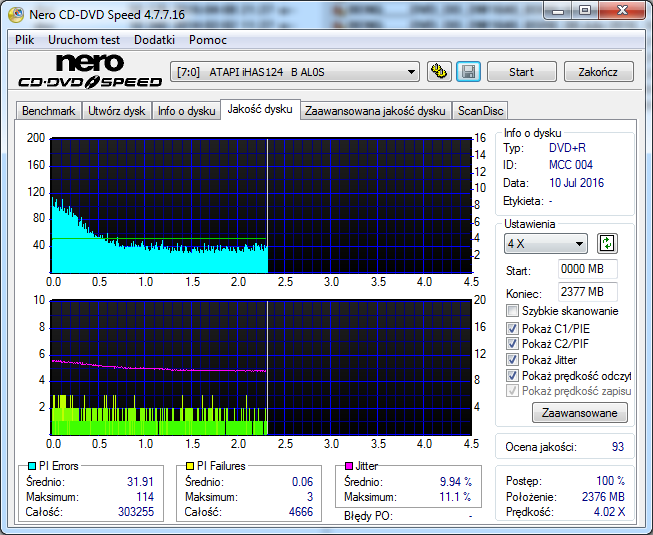Screen dimensions: 653x535
Task: Click the magenta Jitter color swatch
Action: tap(349, 466)
